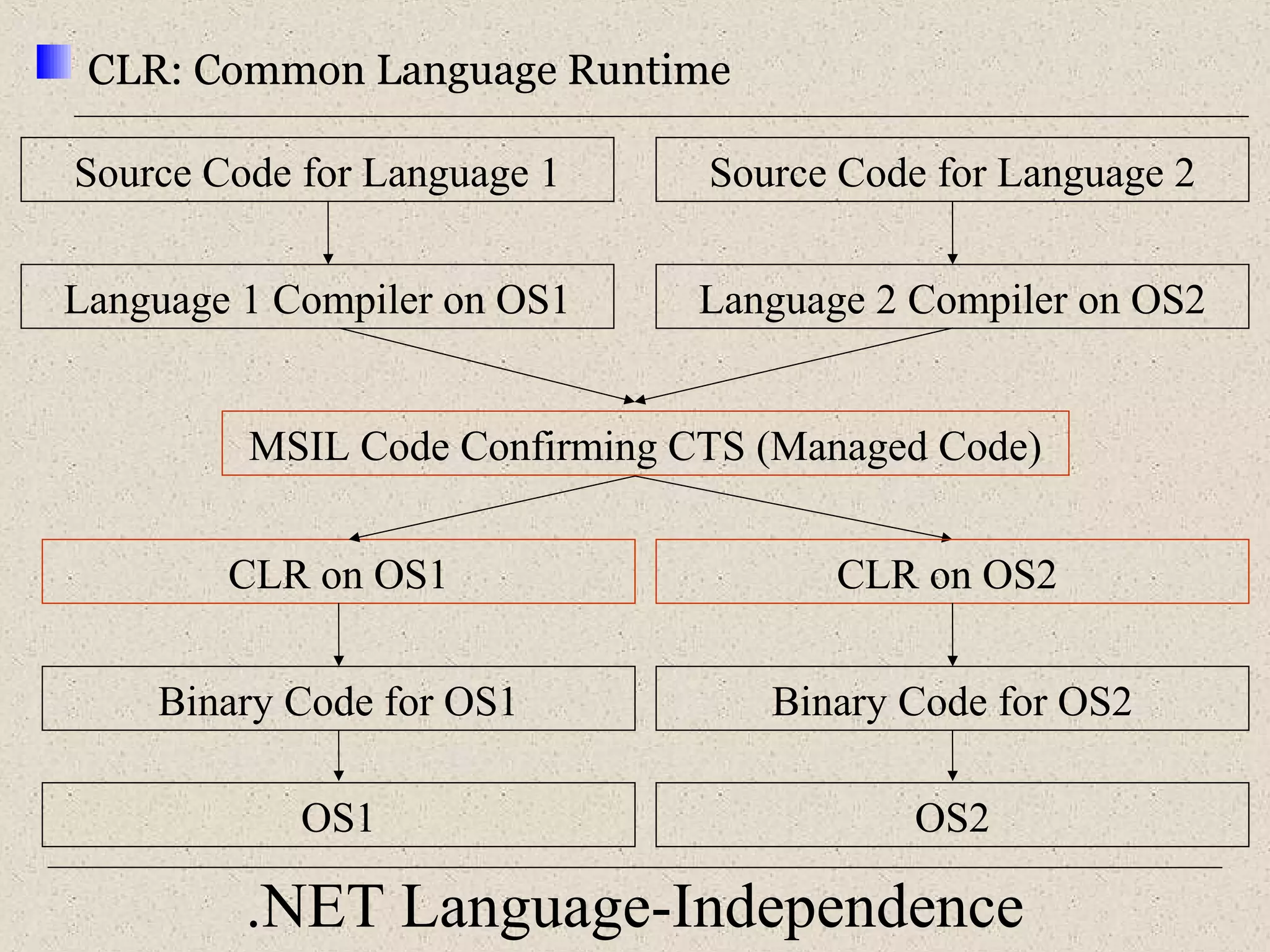Click arrow from Binary Code for OS2 to OS2
This screenshot has height=952, width=1270.
click(952, 756)
